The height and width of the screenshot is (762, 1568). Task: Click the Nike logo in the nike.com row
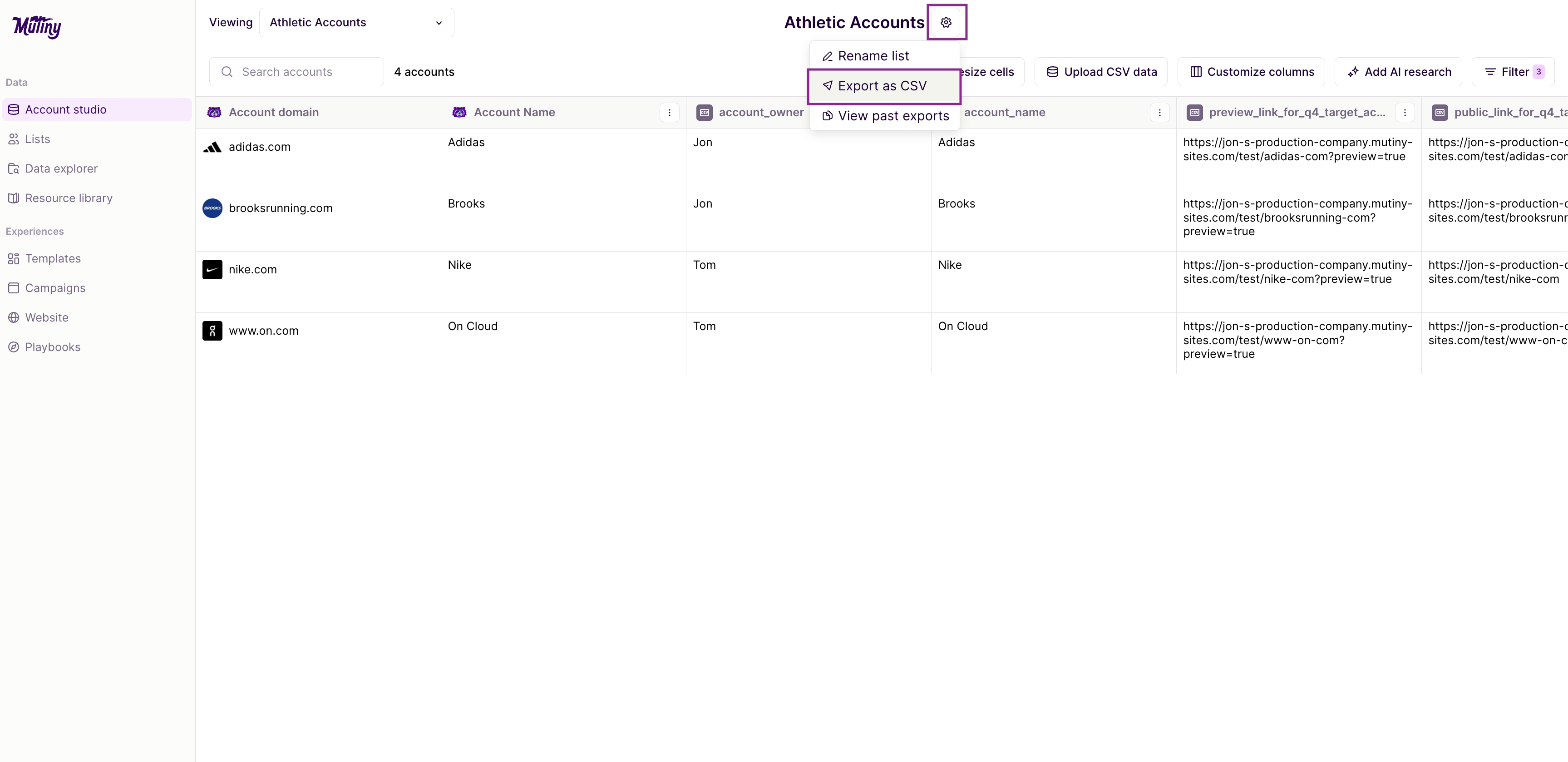click(x=212, y=269)
